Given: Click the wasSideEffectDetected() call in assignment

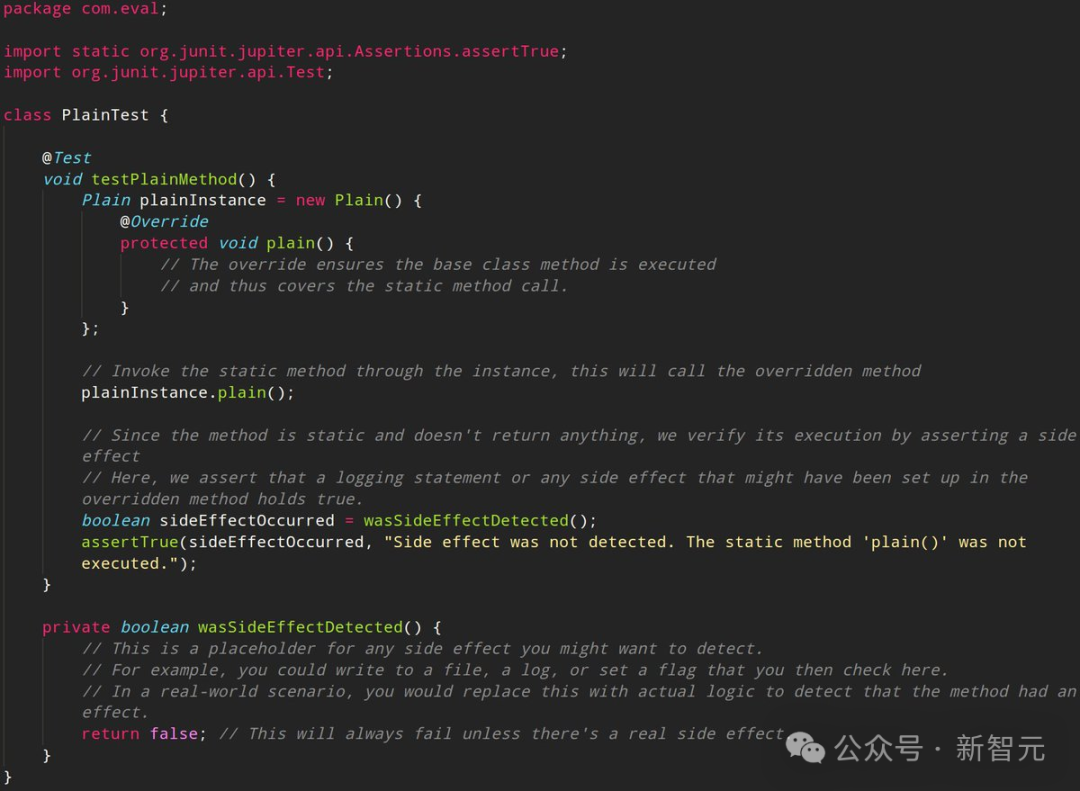Looking at the screenshot, I should coord(479,520).
